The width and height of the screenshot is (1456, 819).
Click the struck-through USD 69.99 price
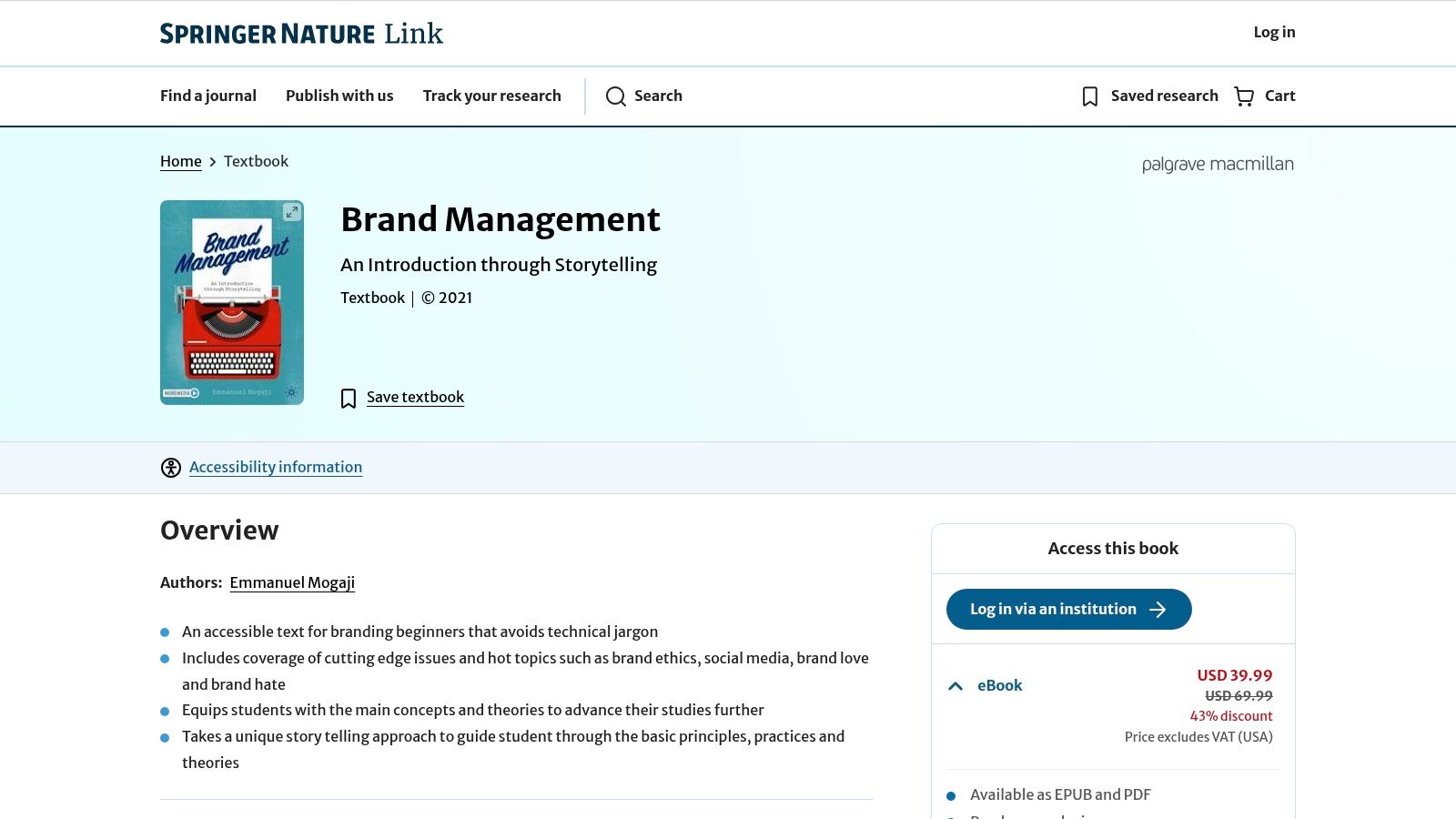tap(1239, 696)
